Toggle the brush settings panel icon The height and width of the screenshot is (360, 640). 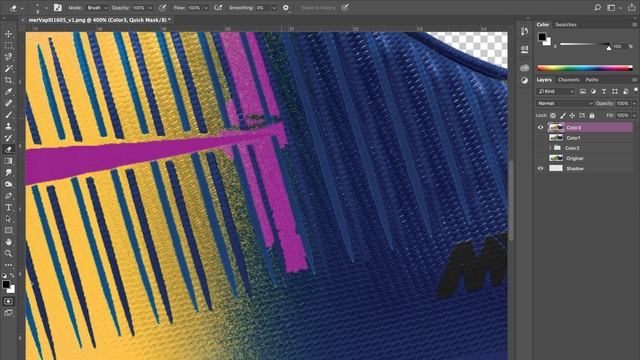pyautogui.click(x=58, y=7)
